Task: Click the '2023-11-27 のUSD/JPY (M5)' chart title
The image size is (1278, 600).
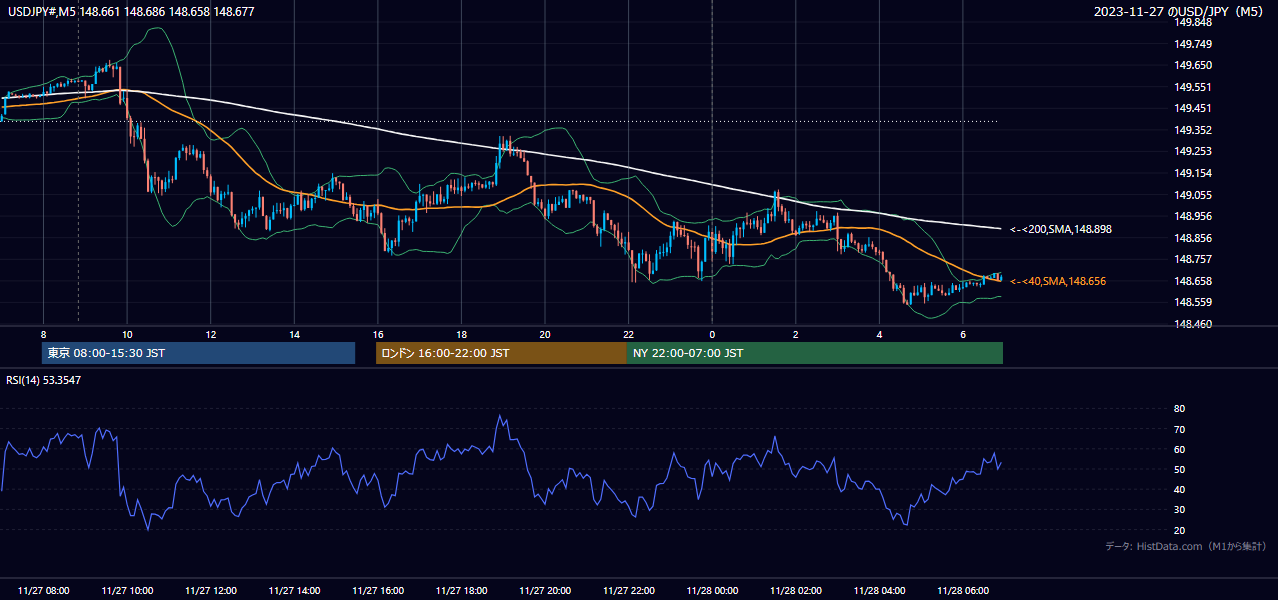Action: [1179, 12]
